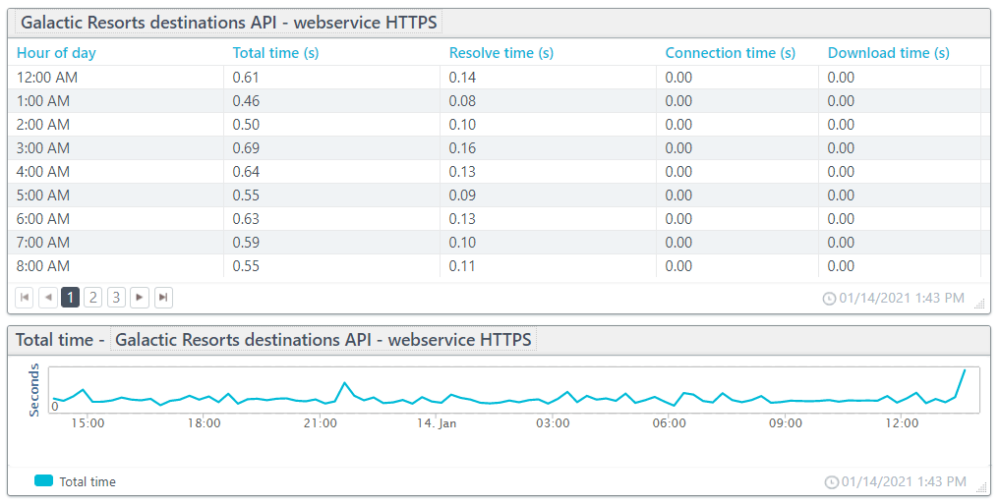Click resolve time value 0.09
This screenshot has width=1000, height=503.
click(462, 195)
